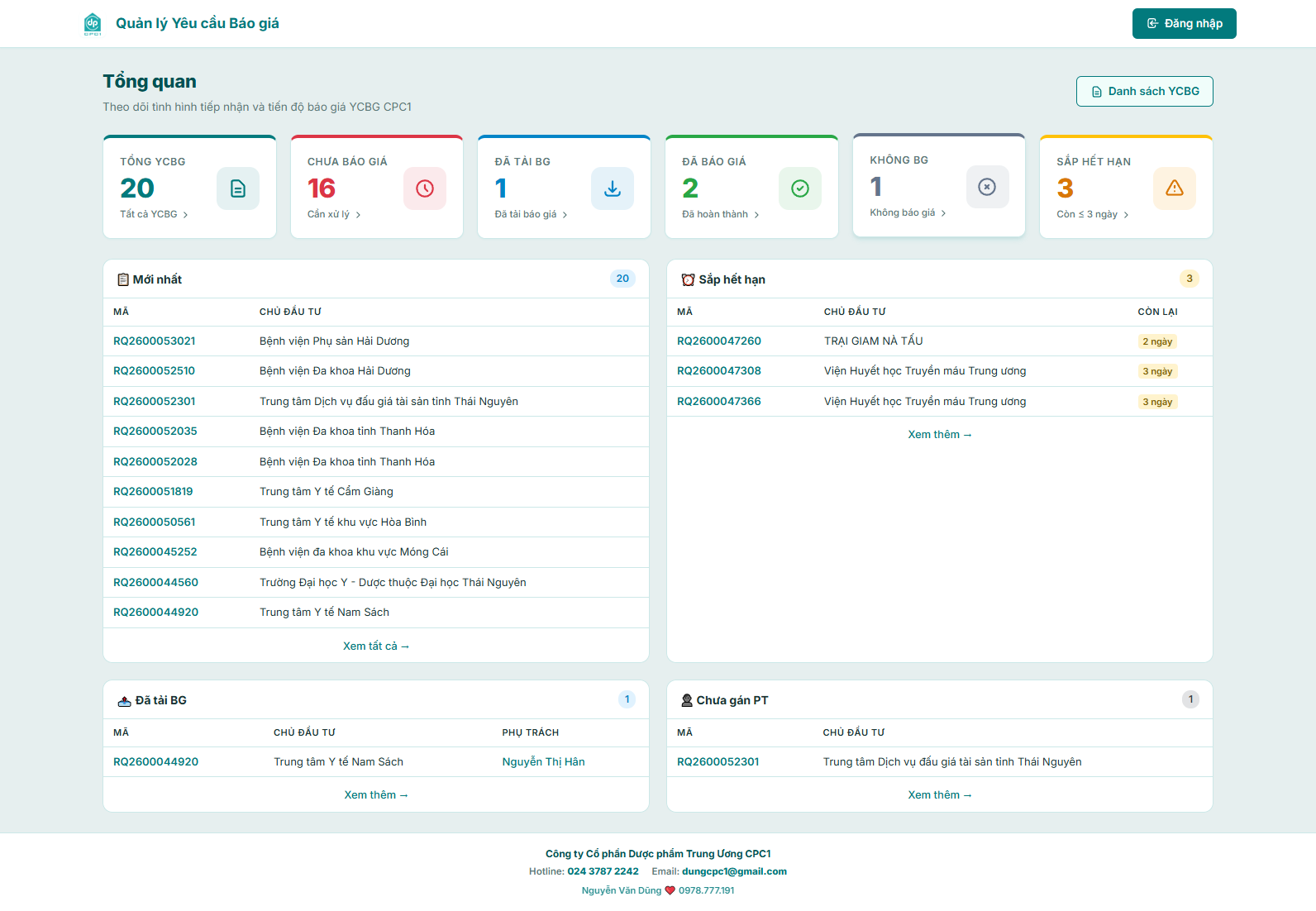Open request RQ2600045252 in Mới nhất list

click(x=155, y=551)
